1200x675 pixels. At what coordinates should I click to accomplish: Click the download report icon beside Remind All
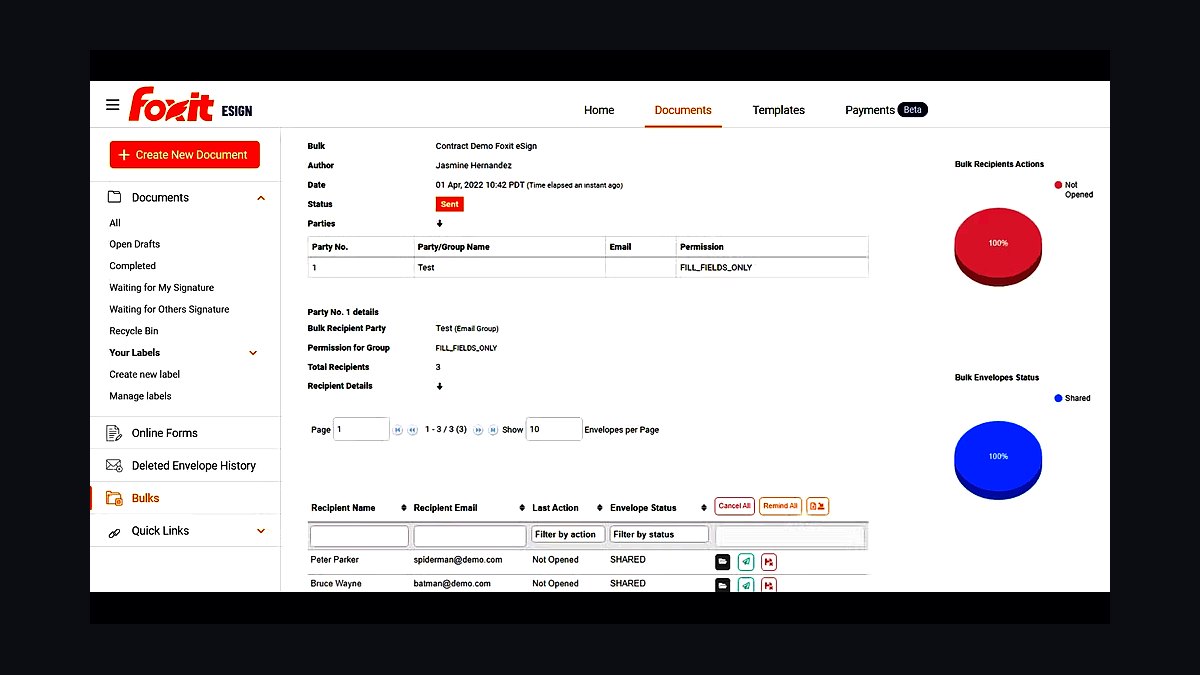tap(818, 506)
